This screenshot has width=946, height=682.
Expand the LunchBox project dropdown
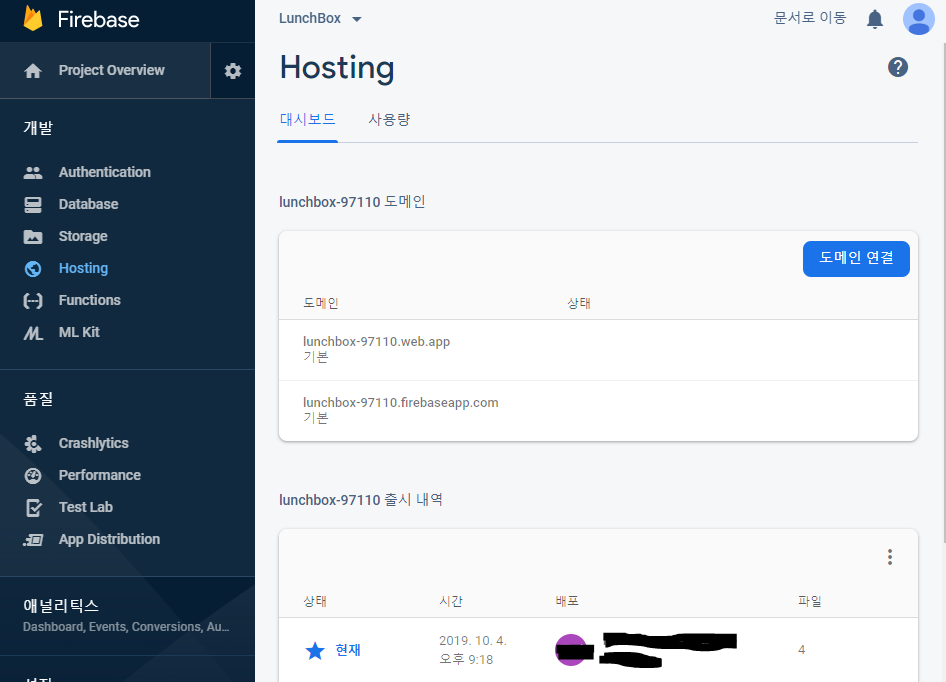(x=320, y=19)
